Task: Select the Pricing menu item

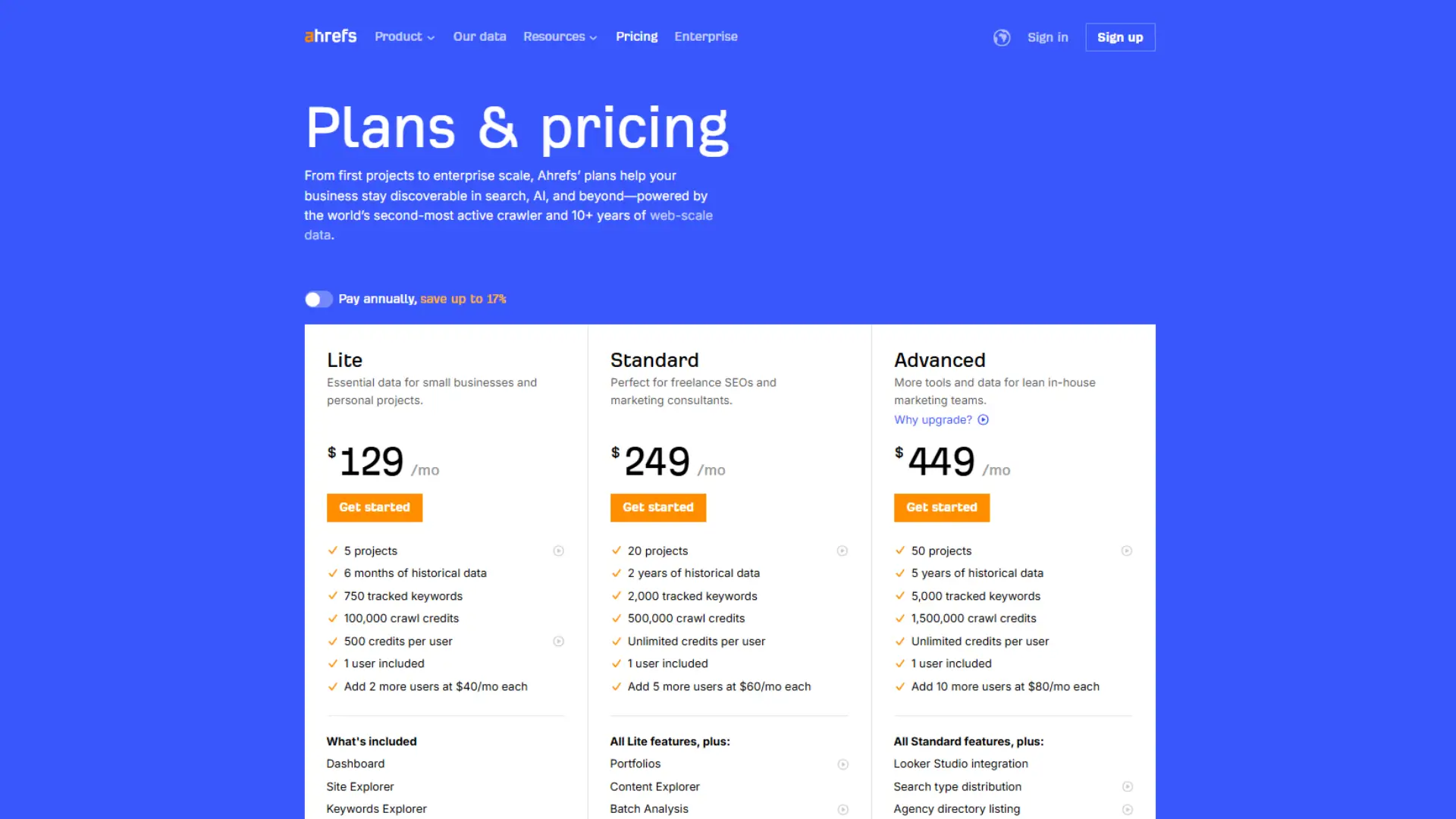Action: [x=636, y=36]
